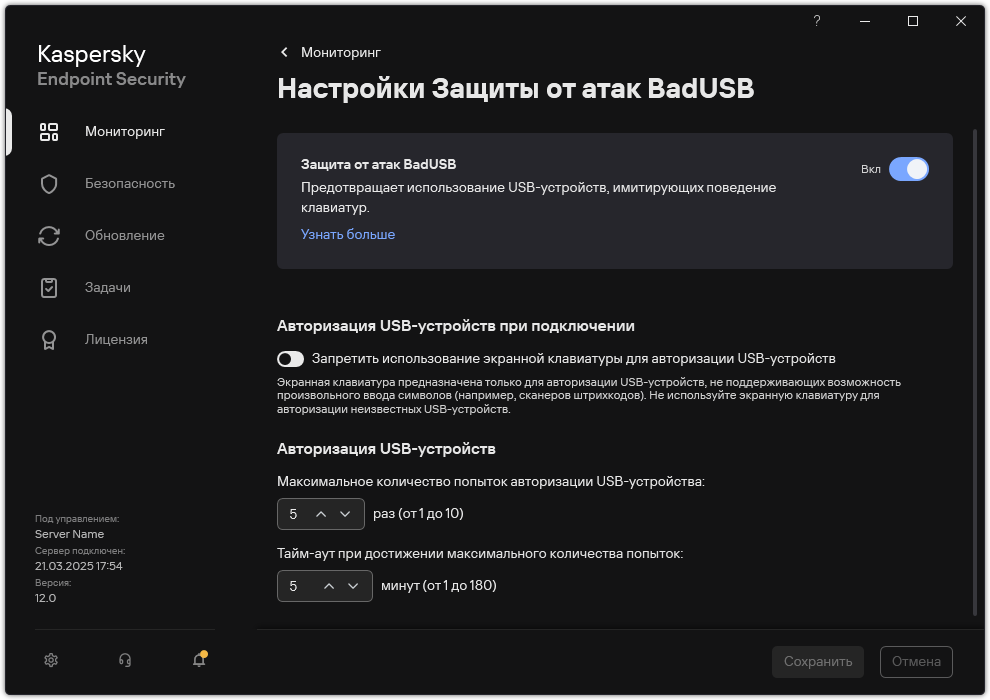Screen dimensions: 990x700
Task: Open settings via the gear icon
Action: pos(52,660)
